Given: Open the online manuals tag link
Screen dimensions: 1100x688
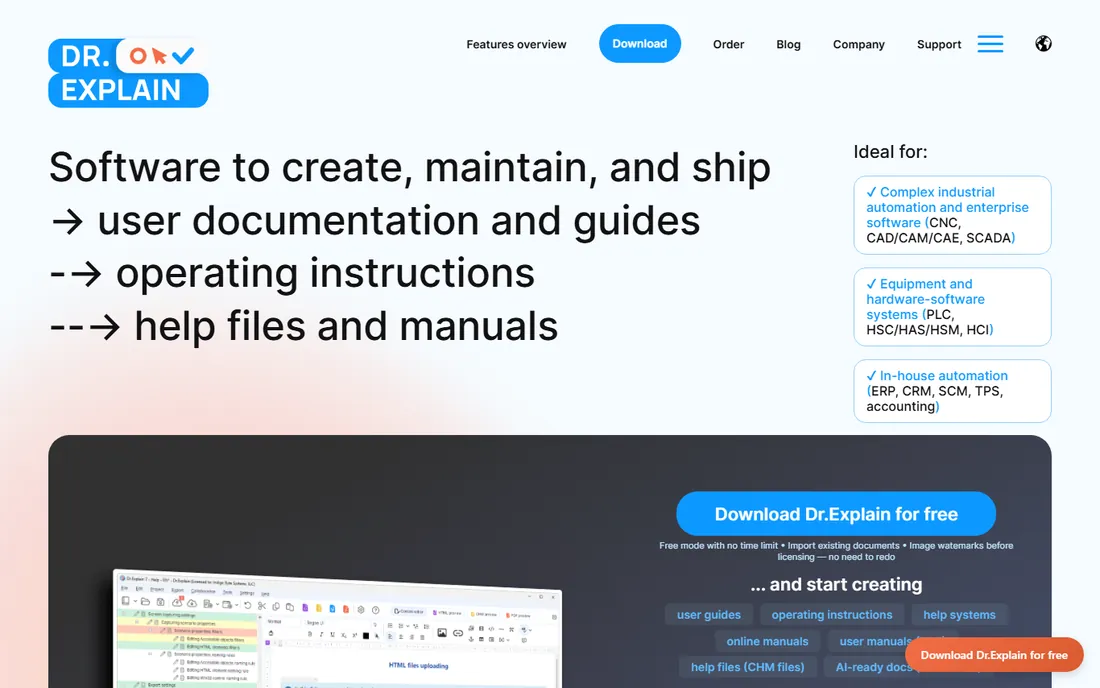Looking at the screenshot, I should [767, 642].
